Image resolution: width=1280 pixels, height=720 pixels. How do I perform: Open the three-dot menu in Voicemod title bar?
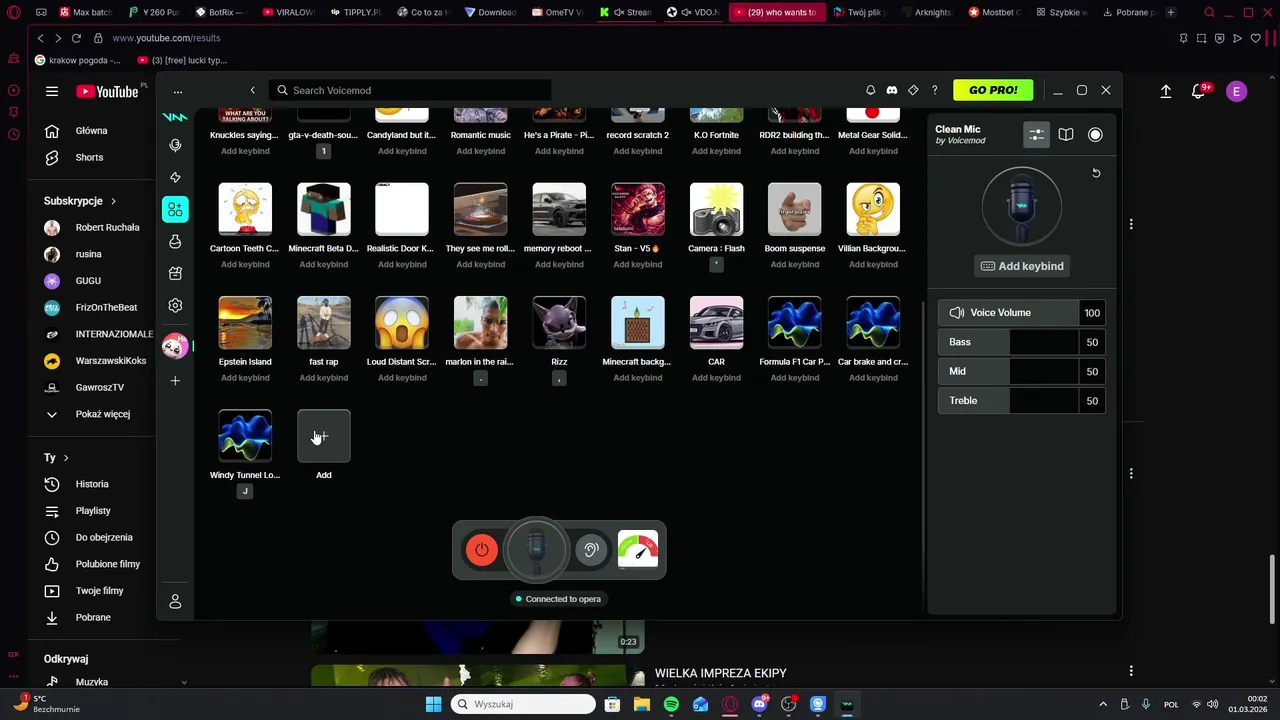click(178, 91)
